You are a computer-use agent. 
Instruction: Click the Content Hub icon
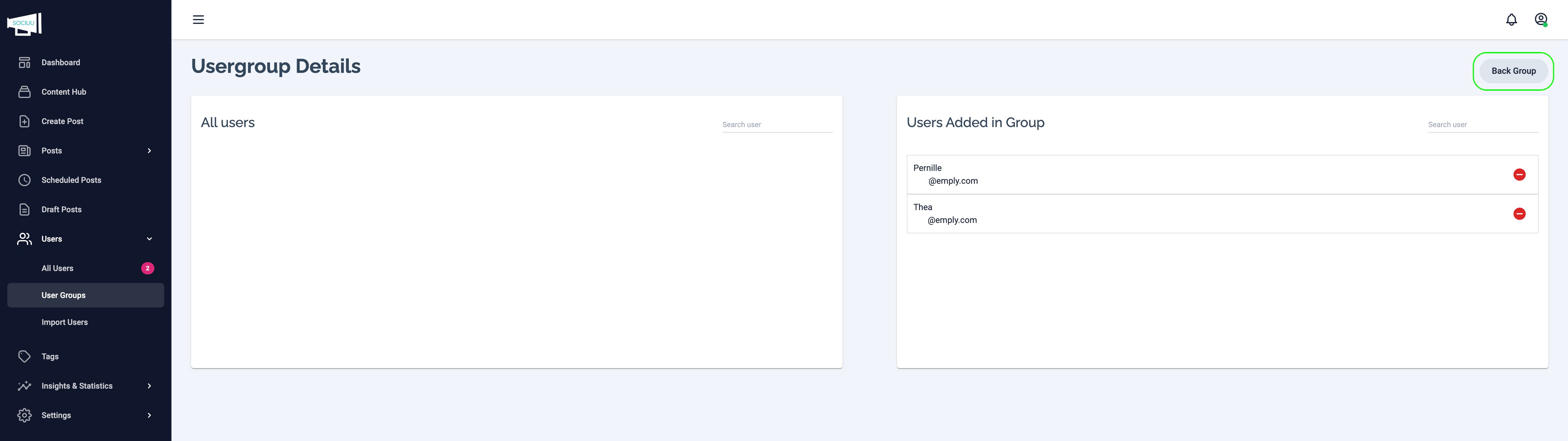[24, 92]
